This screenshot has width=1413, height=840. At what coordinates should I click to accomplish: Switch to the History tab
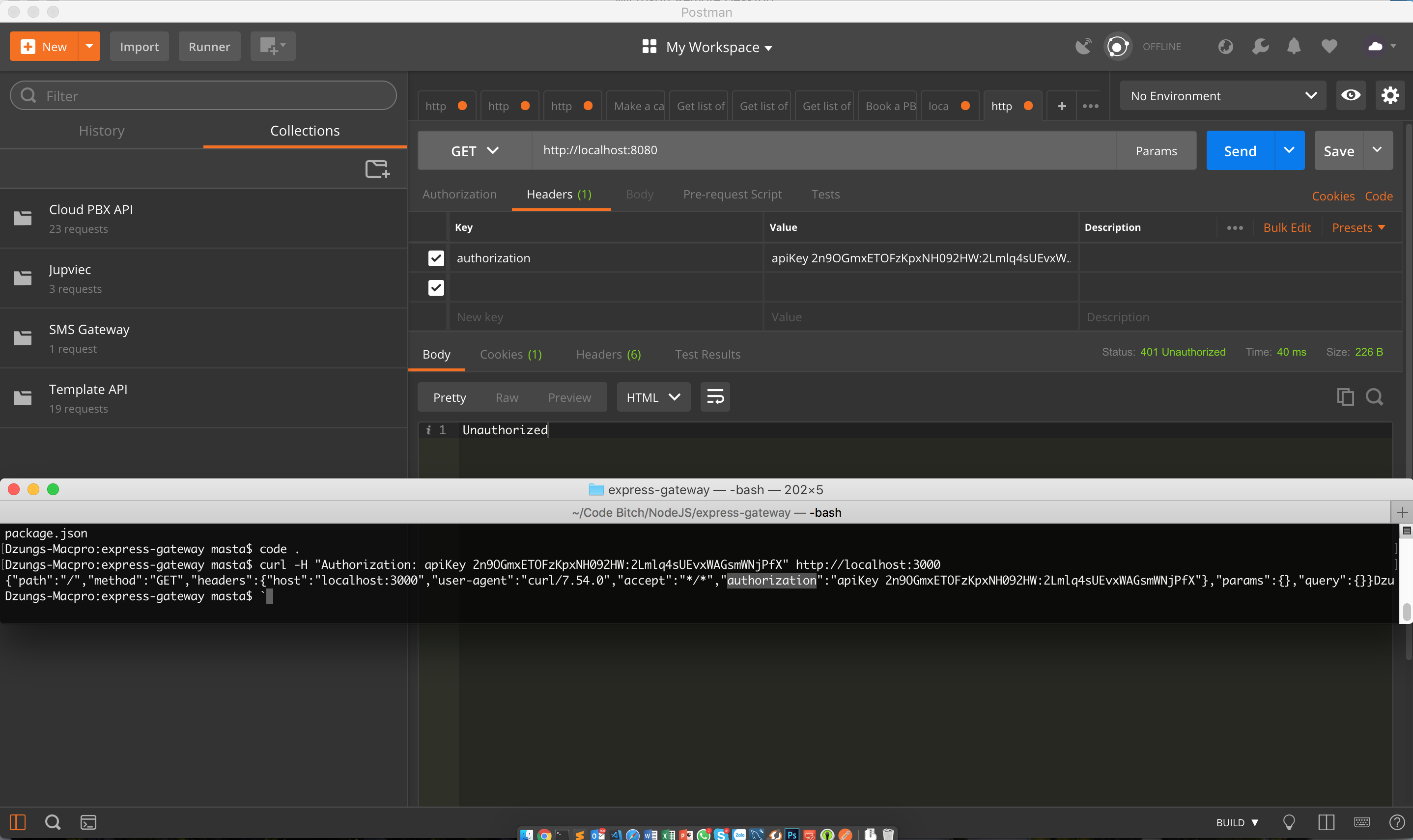tap(101, 131)
